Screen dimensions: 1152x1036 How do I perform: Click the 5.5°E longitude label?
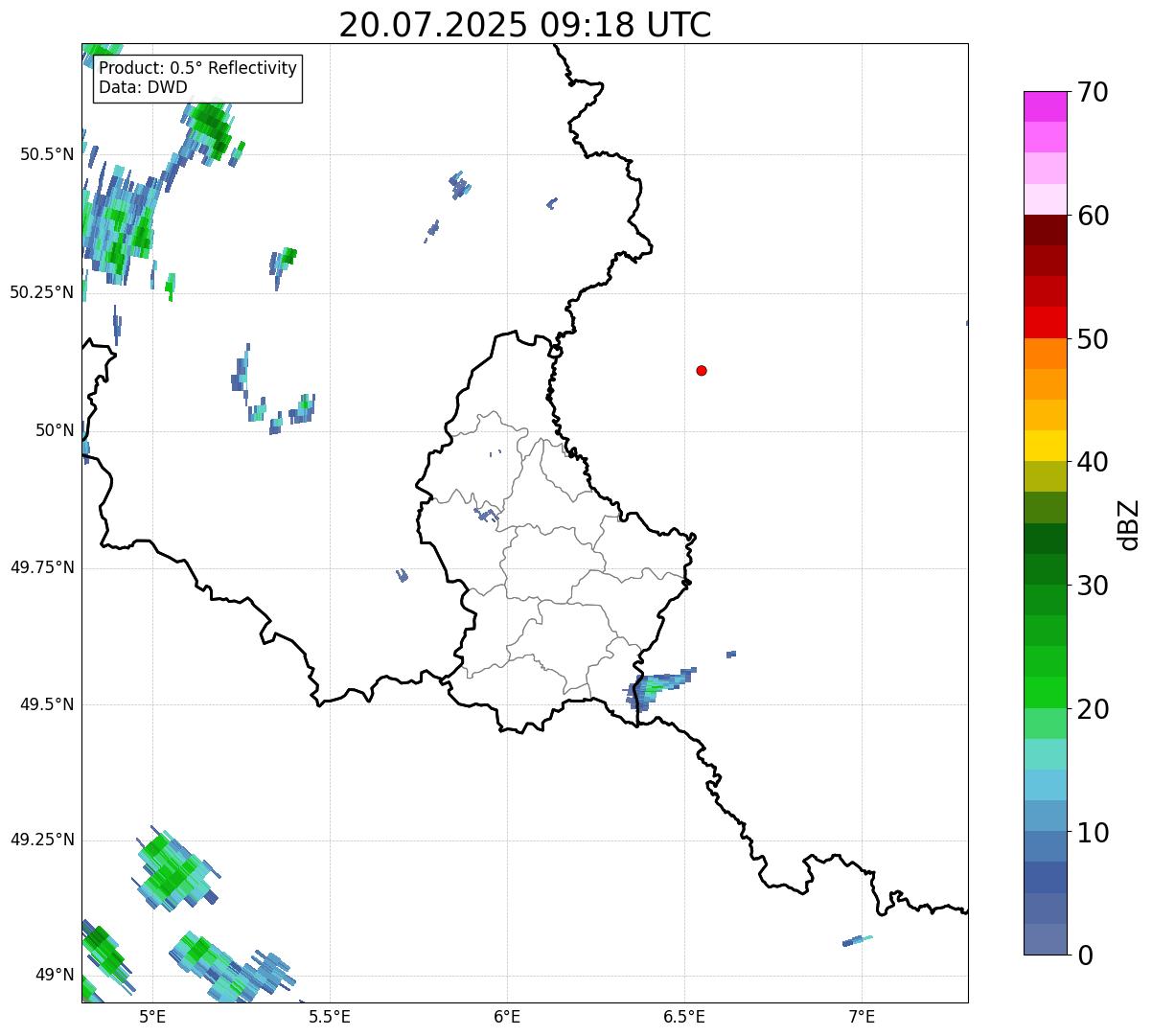click(x=330, y=1016)
